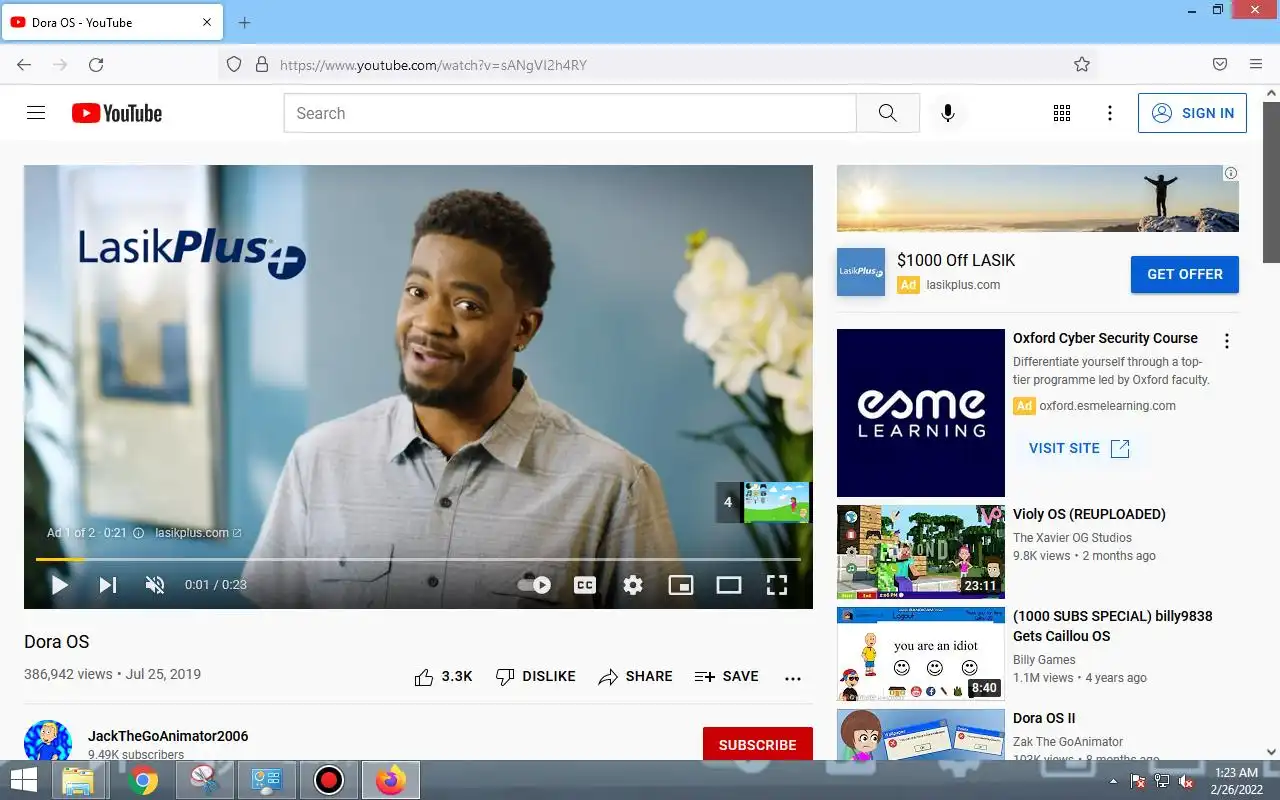Screen dimensions: 1280x800
Task: Click the skip-ad countdown preview thumbnail
Action: coord(776,502)
